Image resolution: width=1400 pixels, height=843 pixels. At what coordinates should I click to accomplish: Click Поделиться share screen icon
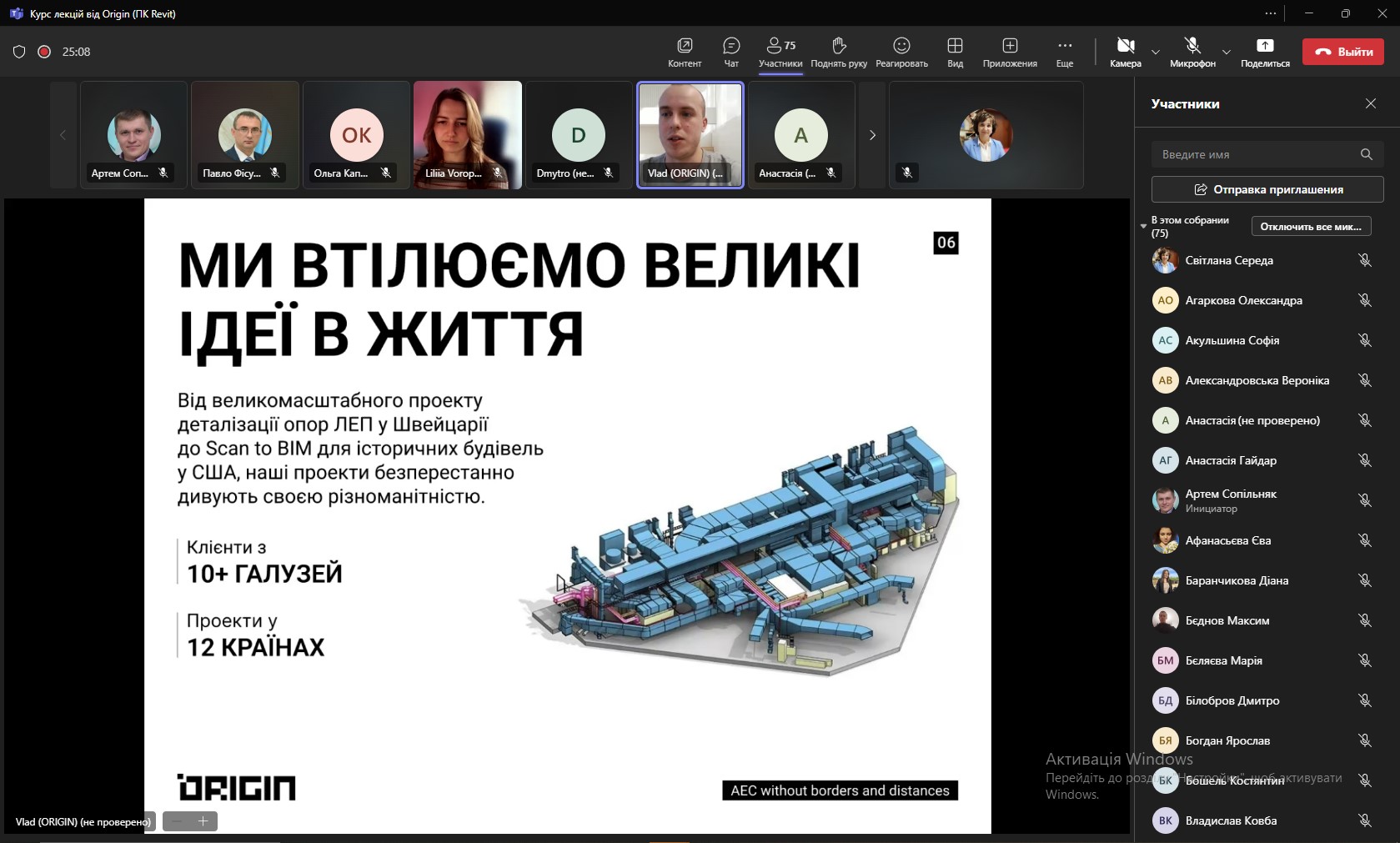click(1265, 52)
